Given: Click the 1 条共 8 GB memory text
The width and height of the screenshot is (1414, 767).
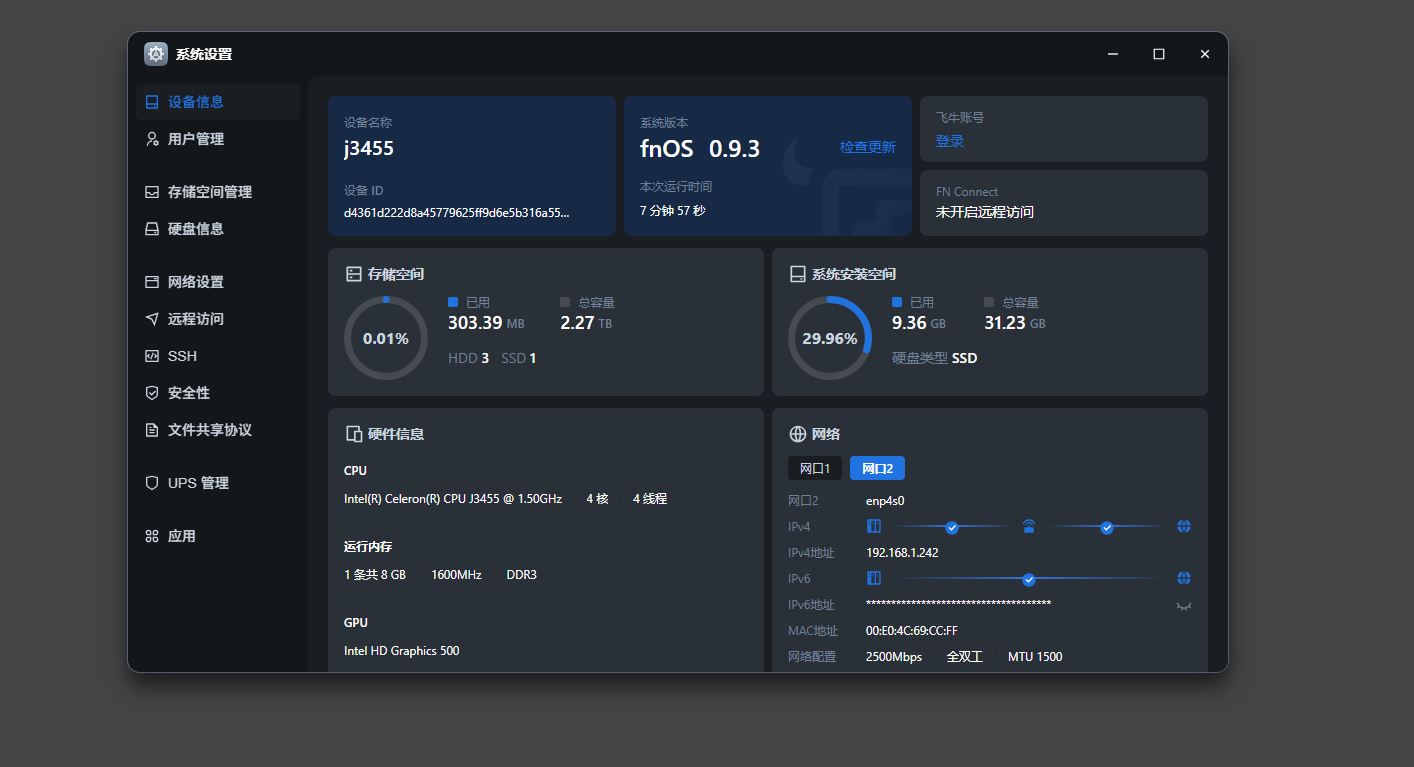Looking at the screenshot, I should [x=375, y=575].
